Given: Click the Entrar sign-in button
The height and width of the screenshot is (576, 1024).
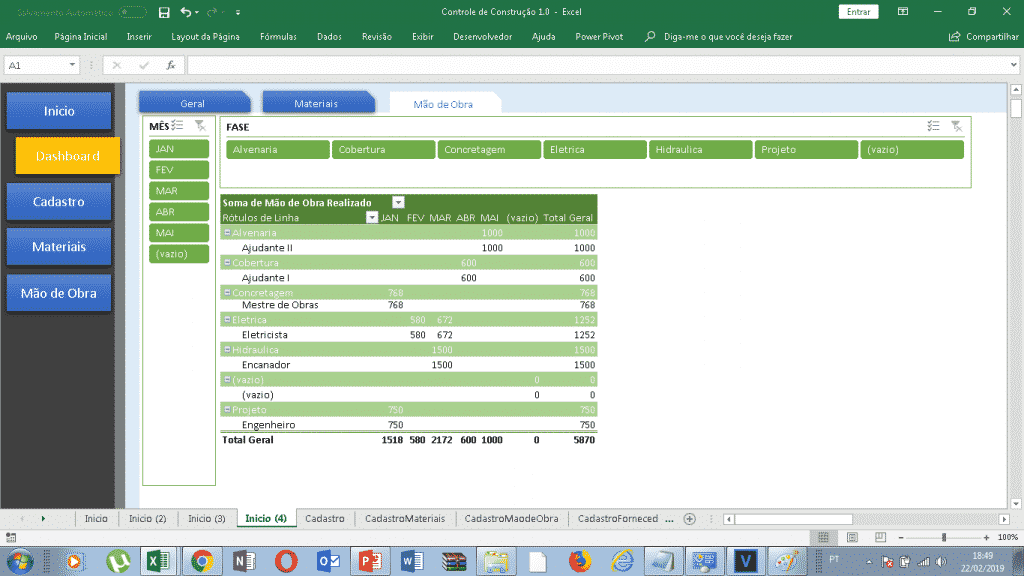Looking at the screenshot, I should click(858, 12).
